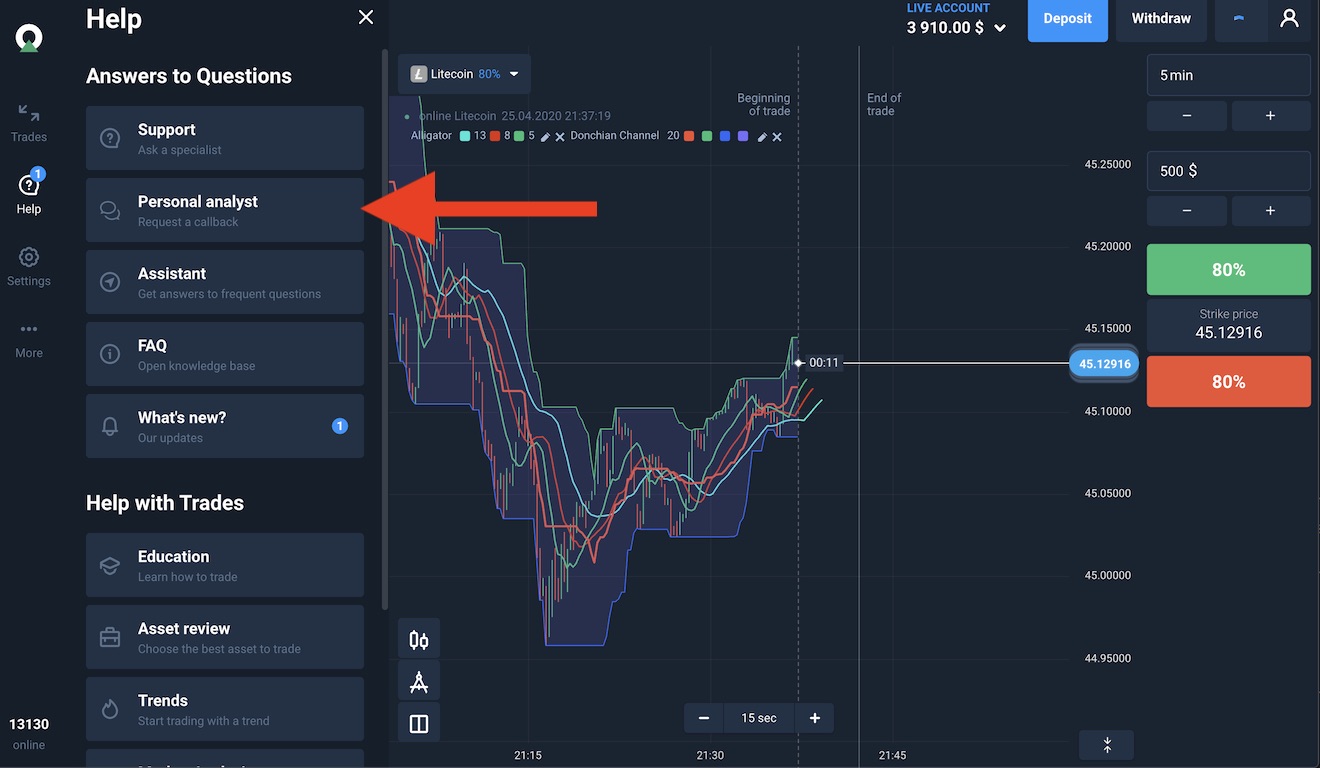Screen dimensions: 1320x768
Task: Edit the Alligator indicator pencil icon
Action: click(x=545, y=136)
